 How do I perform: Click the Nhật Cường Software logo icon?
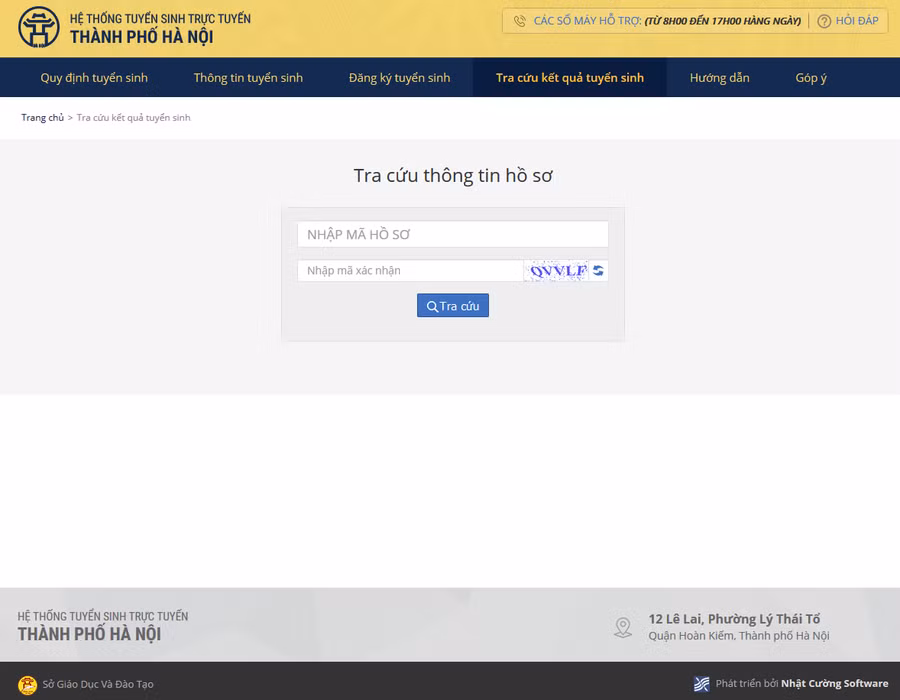pos(701,684)
